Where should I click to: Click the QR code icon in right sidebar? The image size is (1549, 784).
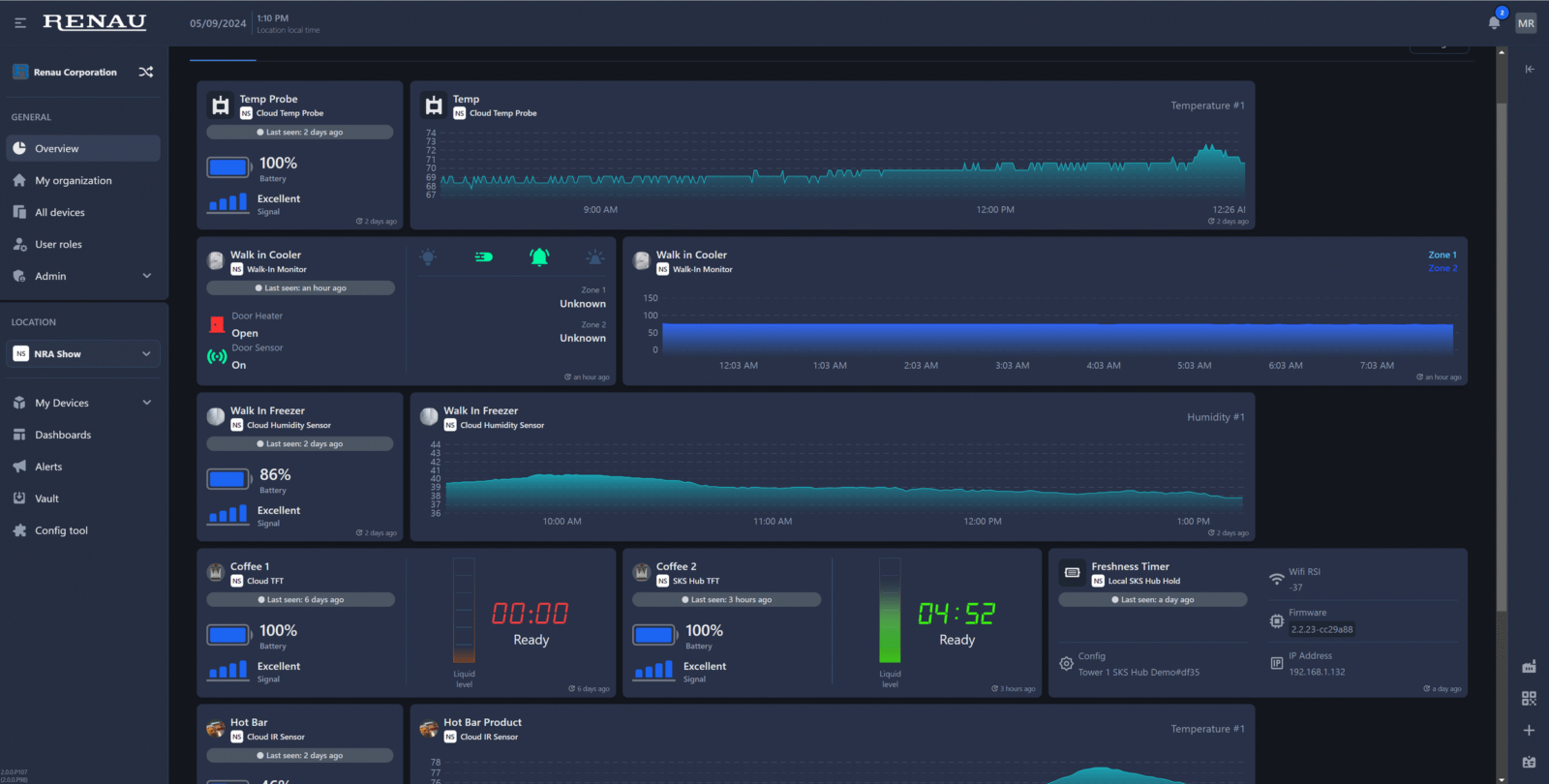pos(1529,699)
